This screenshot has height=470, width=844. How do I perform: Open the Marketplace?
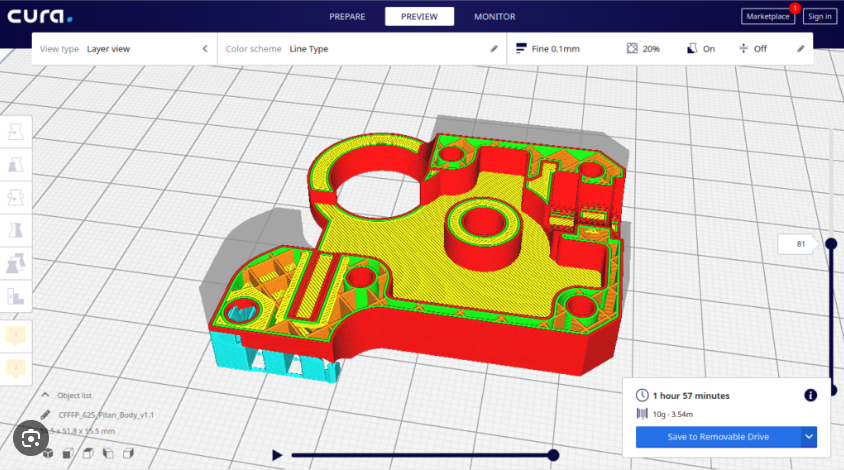coord(768,16)
